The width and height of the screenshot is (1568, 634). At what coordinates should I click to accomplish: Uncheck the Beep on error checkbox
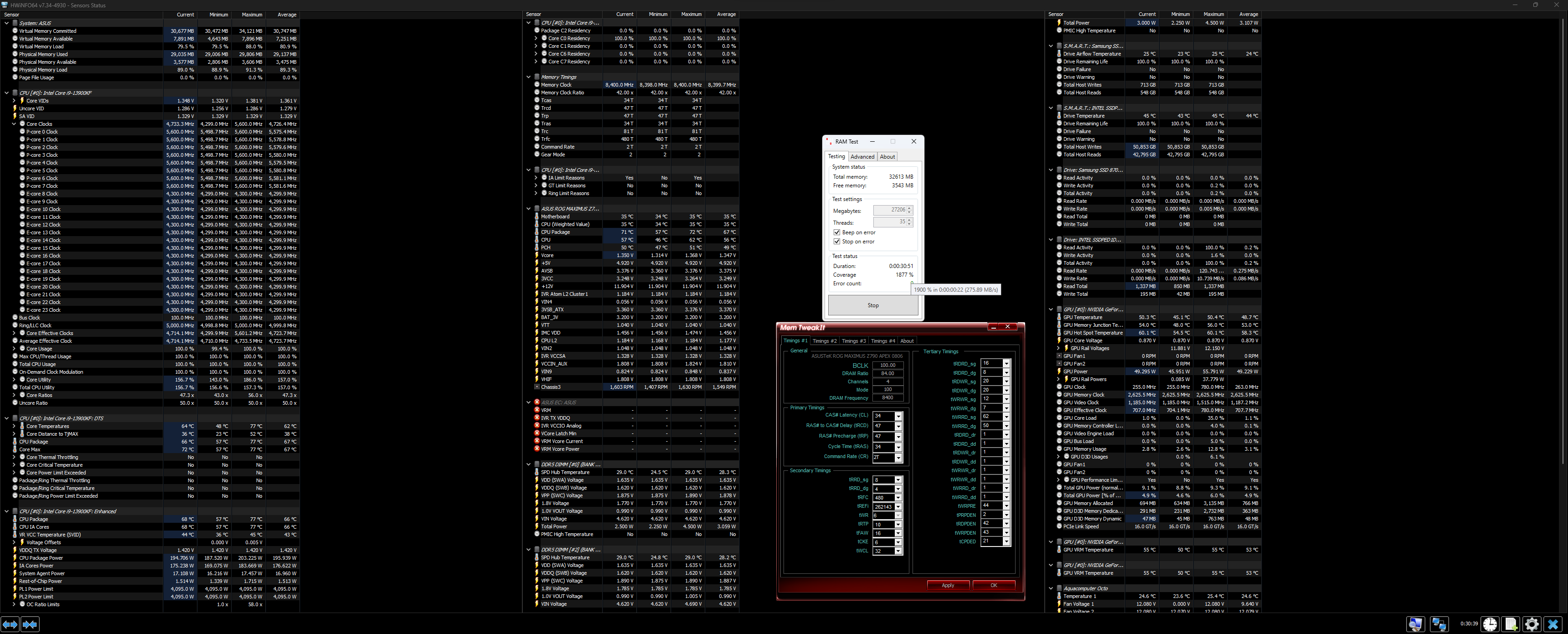tap(837, 232)
